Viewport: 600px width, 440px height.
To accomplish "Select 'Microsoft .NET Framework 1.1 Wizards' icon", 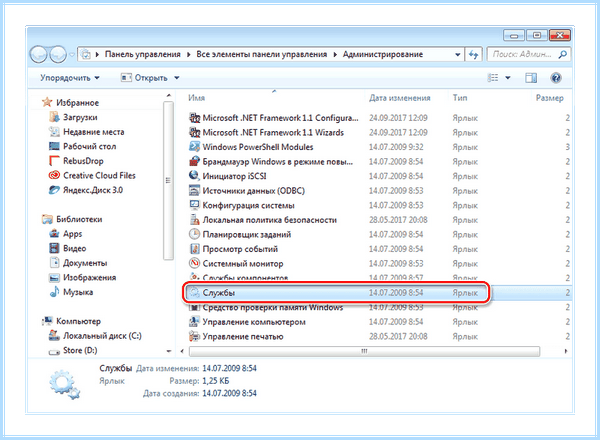I will click(195, 132).
